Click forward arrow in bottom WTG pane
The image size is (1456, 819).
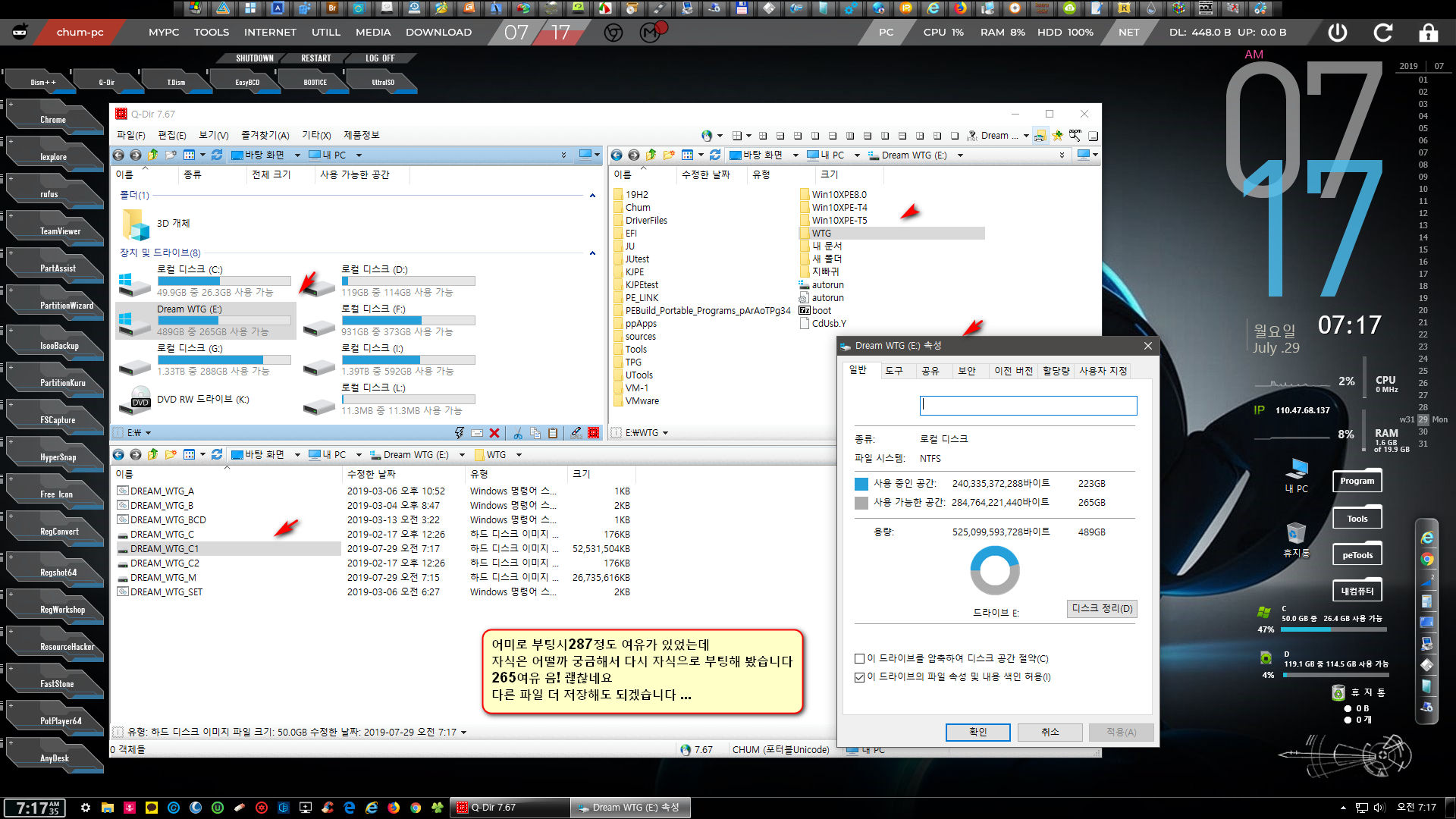point(136,454)
